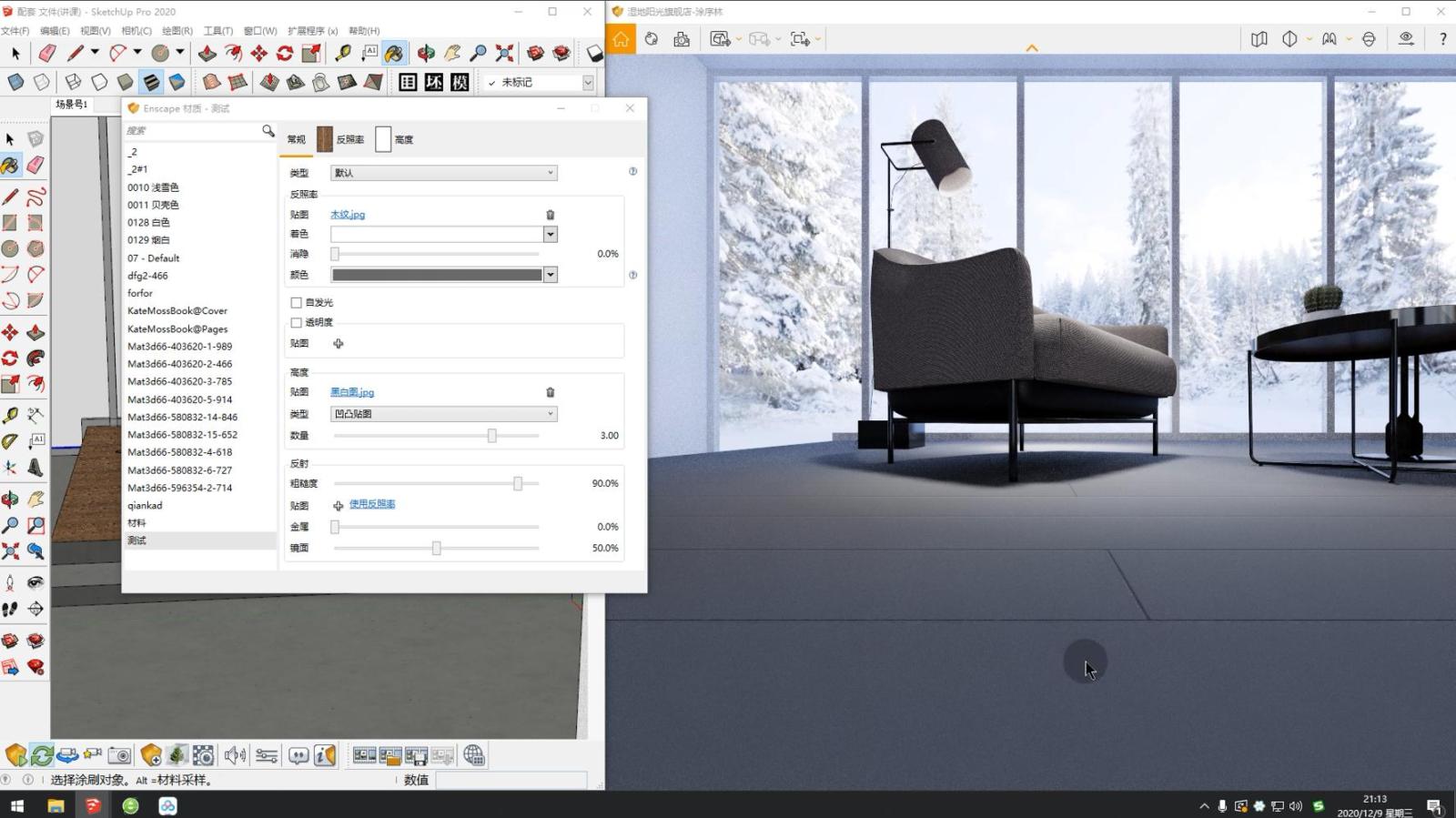The height and width of the screenshot is (818, 1456).
Task: Click Enscape Live Updates sync icon
Action: [42, 755]
